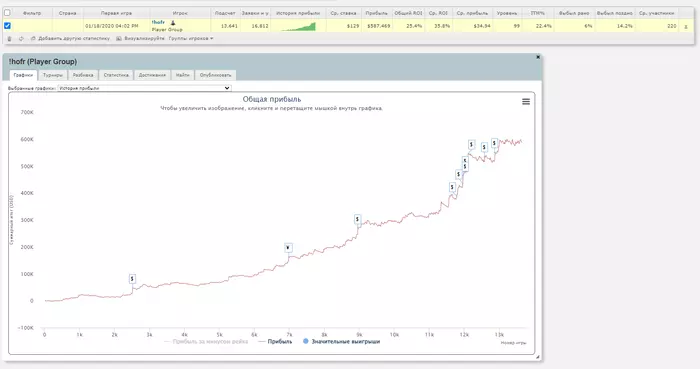Click 'Добавить другую статистику'
The width and height of the screenshot is (700, 369).
70,39
